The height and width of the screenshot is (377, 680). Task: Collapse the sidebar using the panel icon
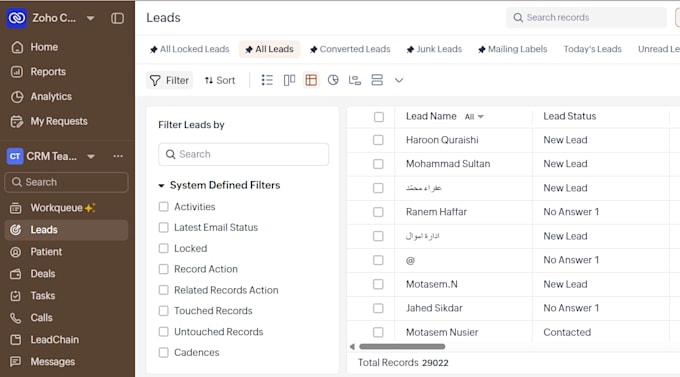(117, 18)
